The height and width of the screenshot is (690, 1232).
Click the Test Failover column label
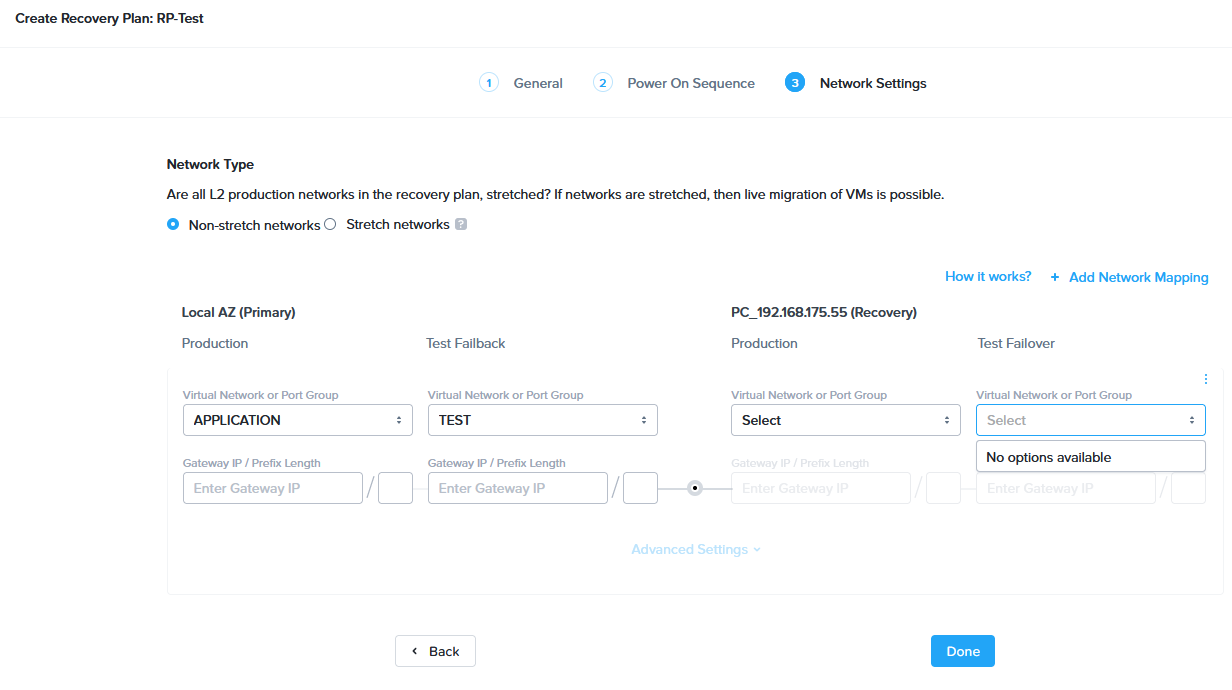point(1016,343)
